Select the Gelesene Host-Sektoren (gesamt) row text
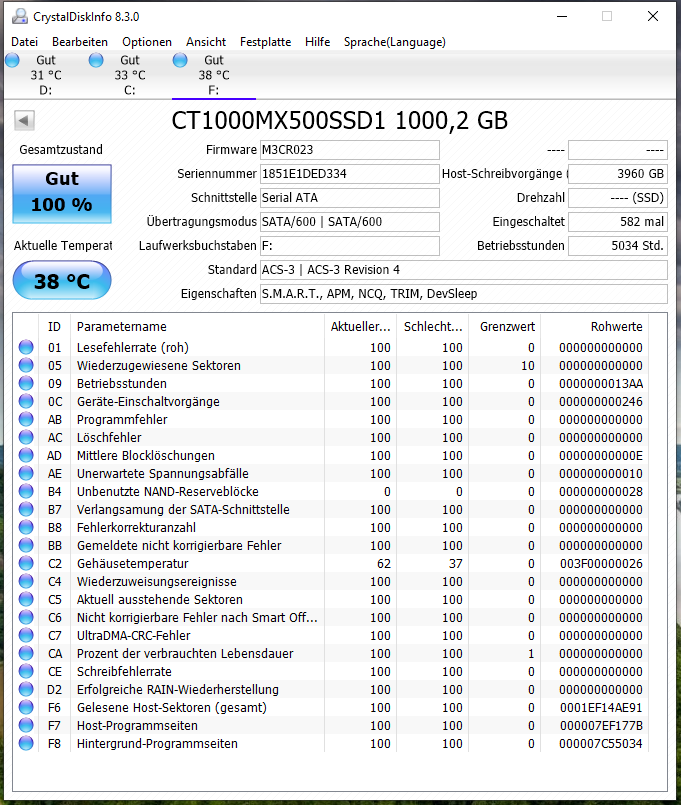This screenshot has width=681, height=805. point(172,707)
